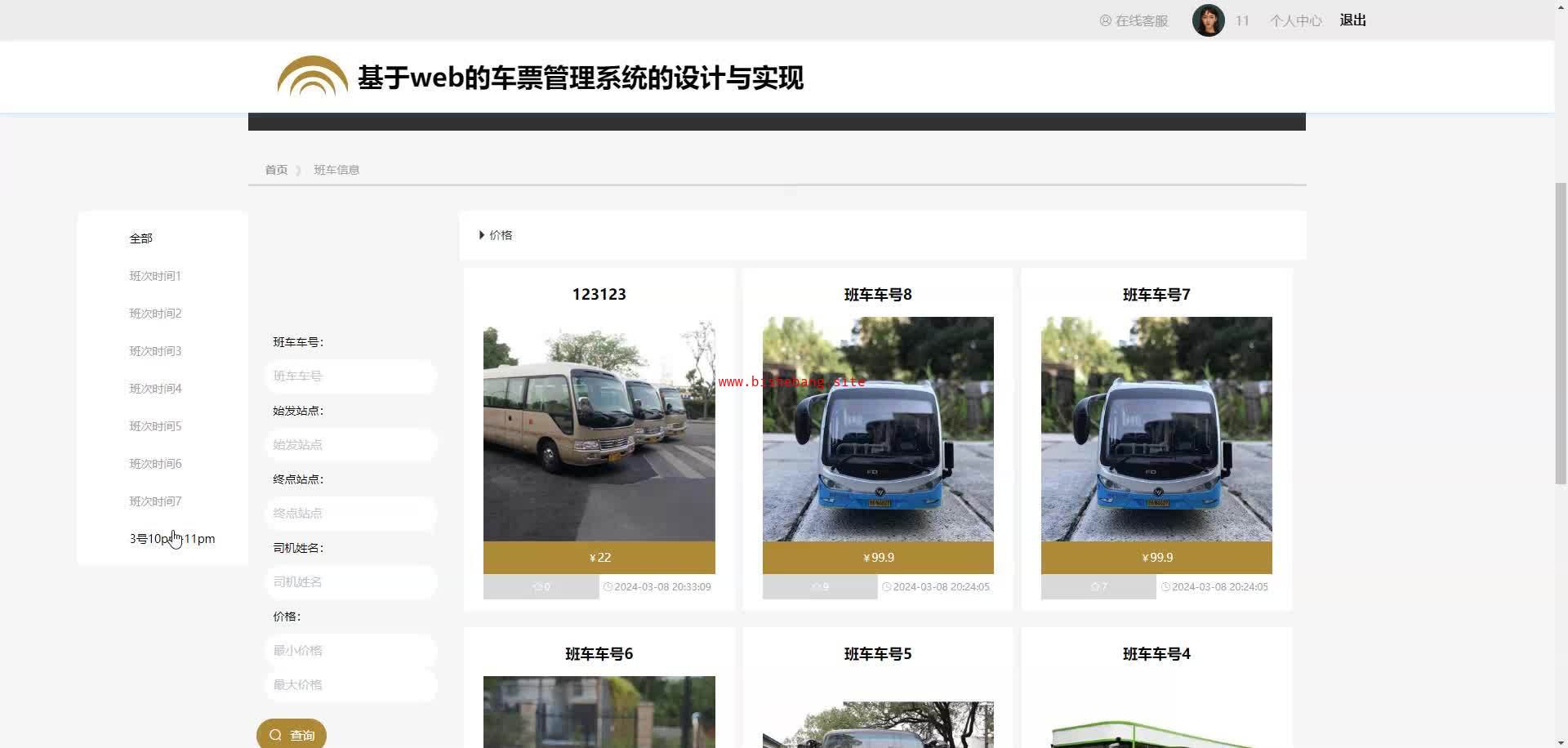Open the 班车车号4 card title

coord(1156,654)
